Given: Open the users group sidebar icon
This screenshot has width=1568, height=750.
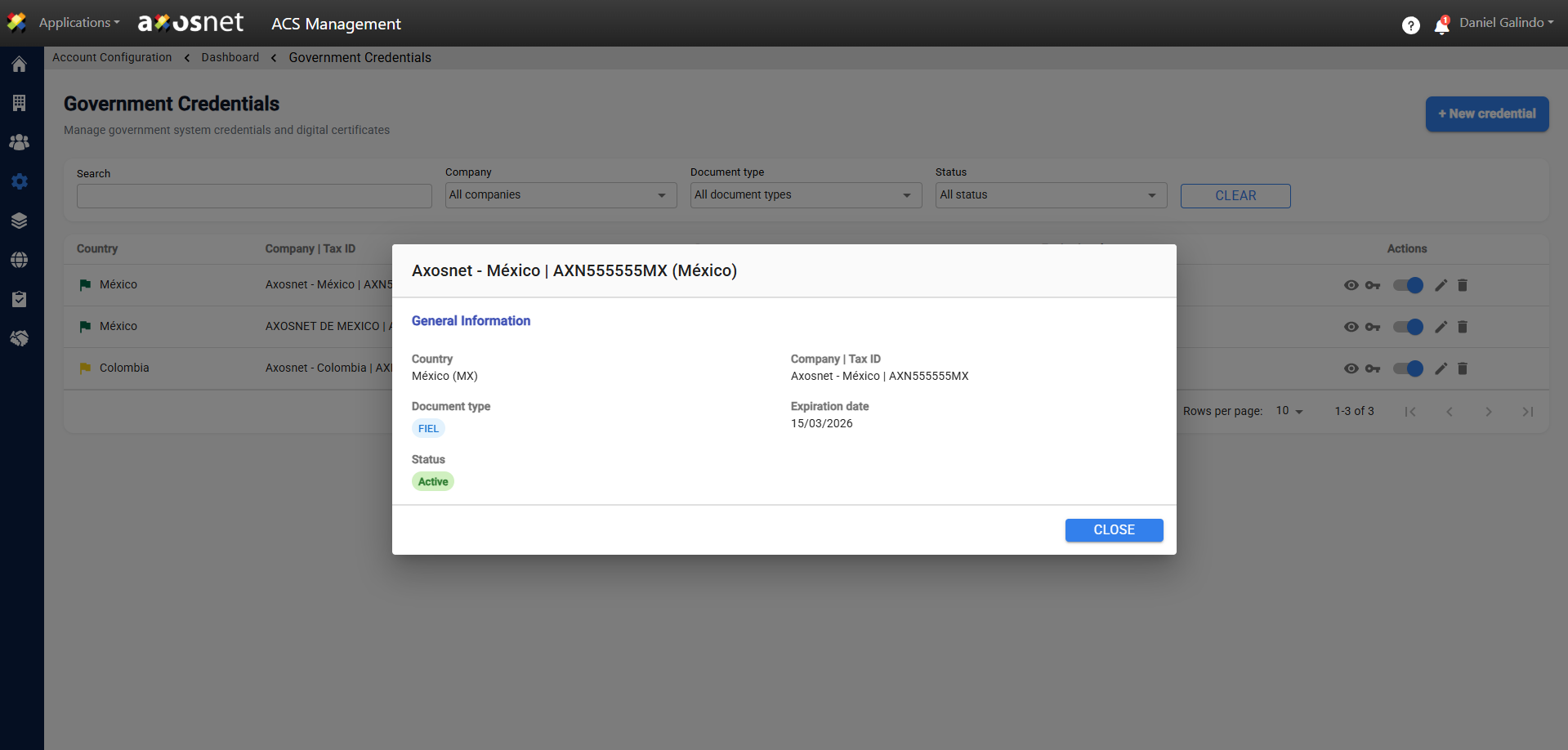Looking at the screenshot, I should [20, 142].
